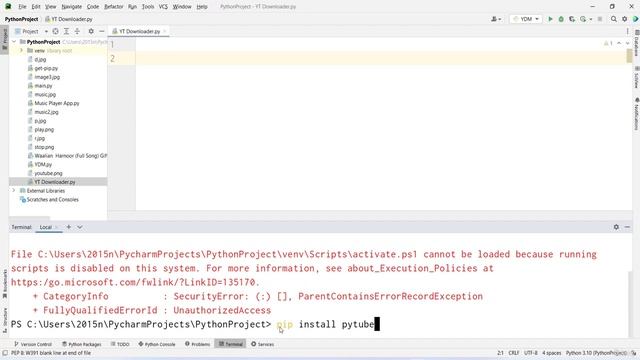The height and width of the screenshot is (360, 640).
Task: Hide the Project panel with the minus icon
Action: click(x=102, y=31)
